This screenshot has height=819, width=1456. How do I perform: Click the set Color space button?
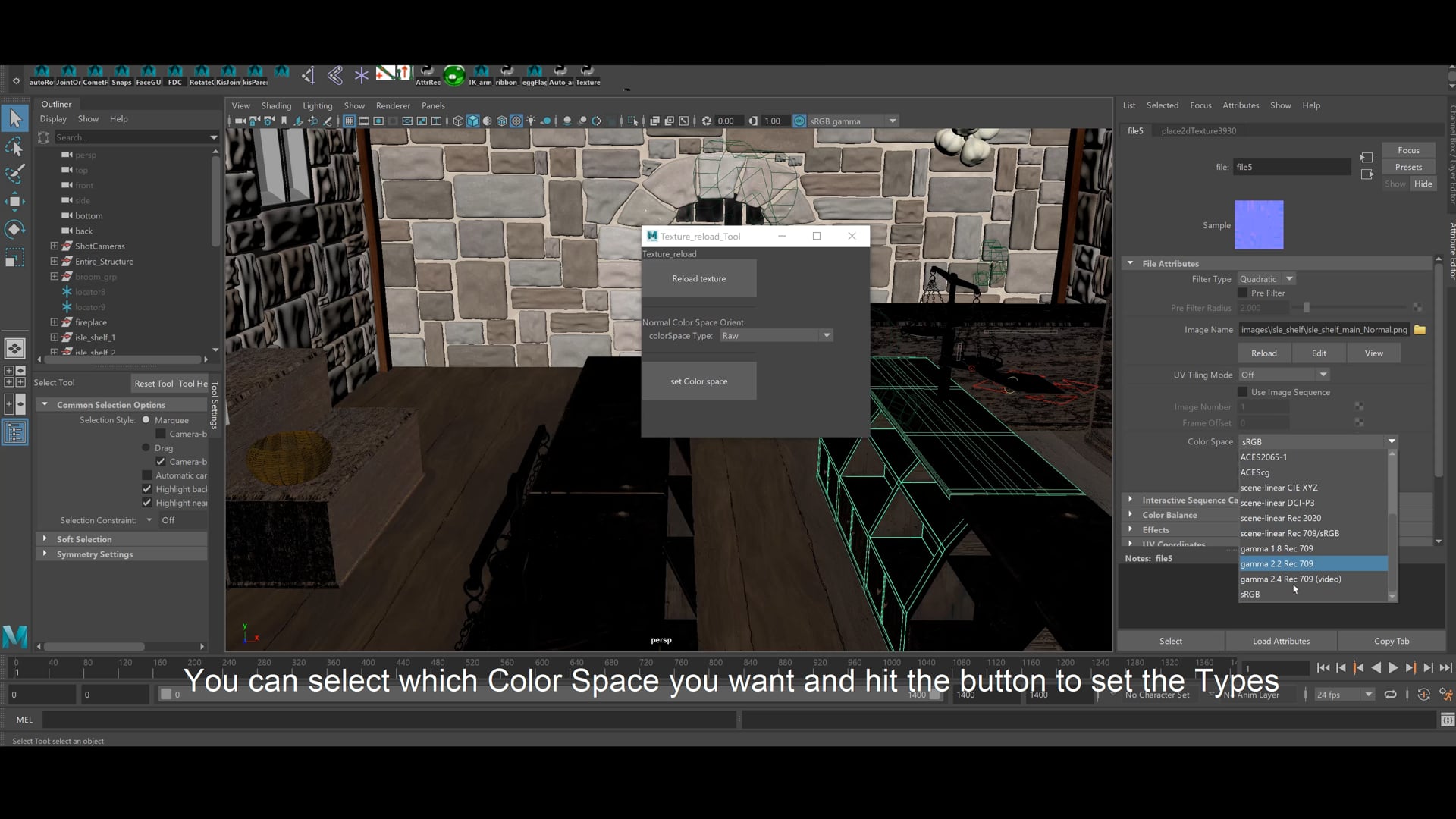pyautogui.click(x=699, y=381)
